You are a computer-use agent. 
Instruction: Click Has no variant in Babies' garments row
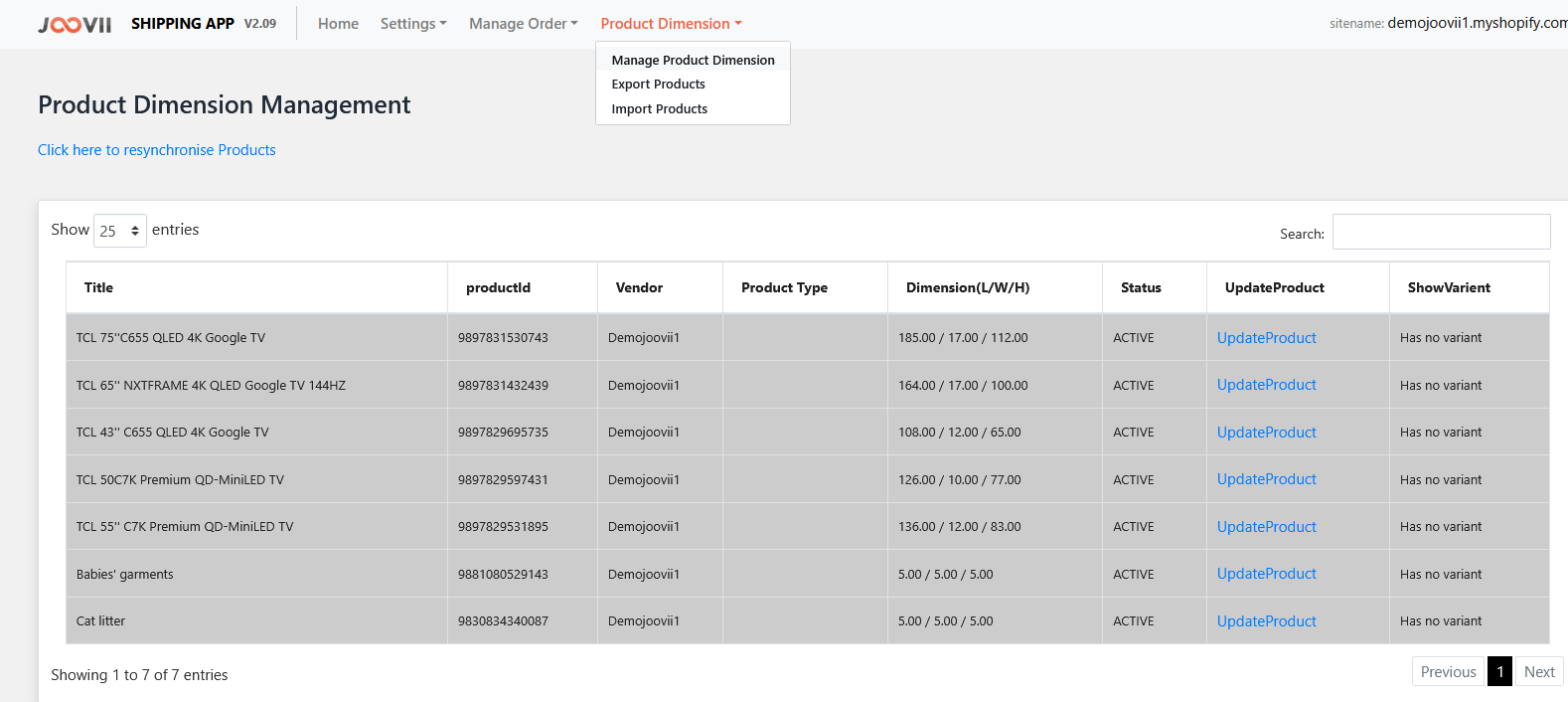(1441, 575)
